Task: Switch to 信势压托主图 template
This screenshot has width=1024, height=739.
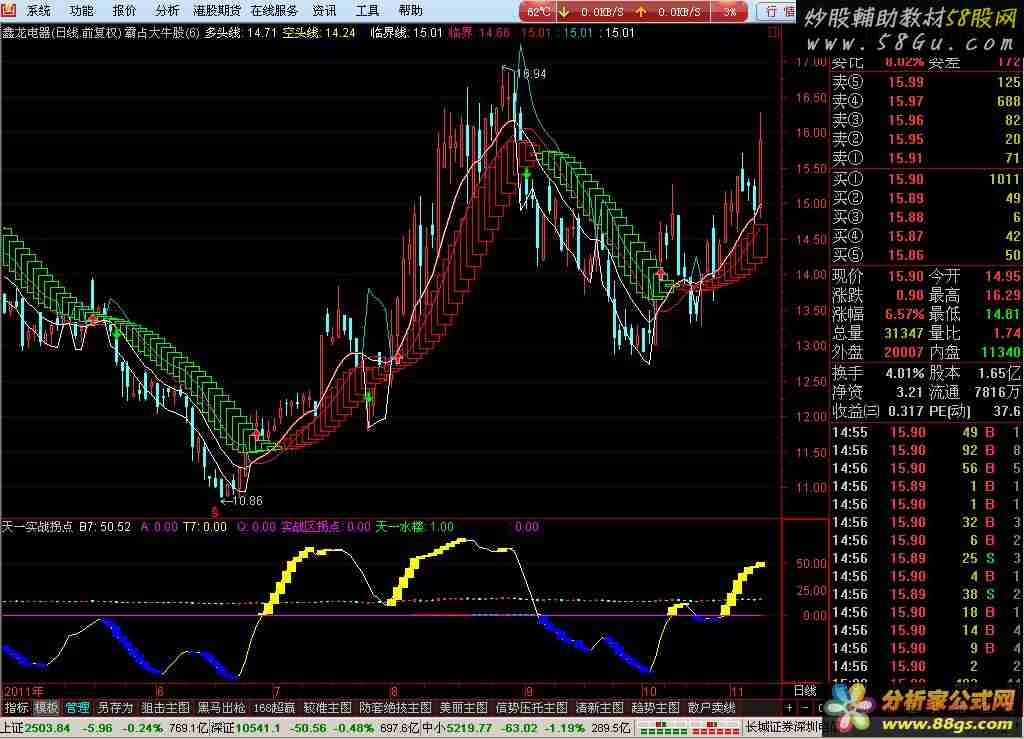Action: point(532,708)
